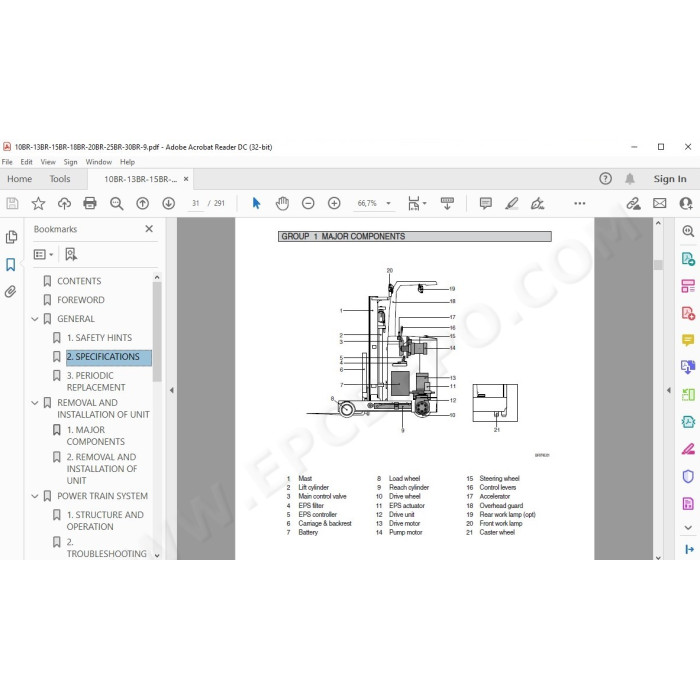Open 3. PERIODIC REPLACEMENT bookmark
This screenshot has width=700, height=700.
coord(96,382)
